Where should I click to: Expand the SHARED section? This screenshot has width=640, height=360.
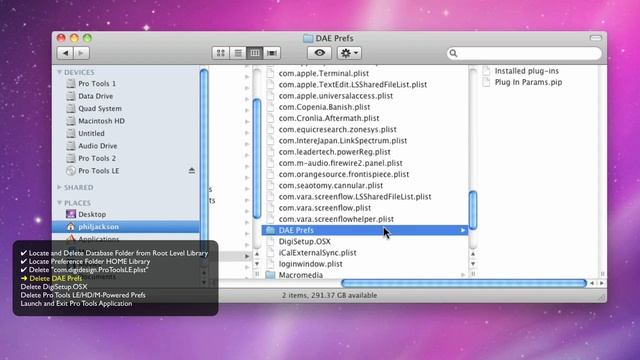[x=60, y=187]
